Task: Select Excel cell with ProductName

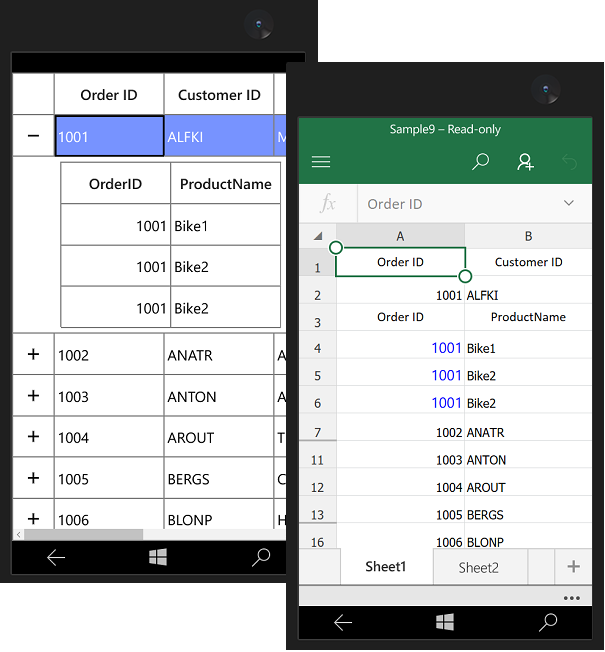Action: [x=528, y=317]
